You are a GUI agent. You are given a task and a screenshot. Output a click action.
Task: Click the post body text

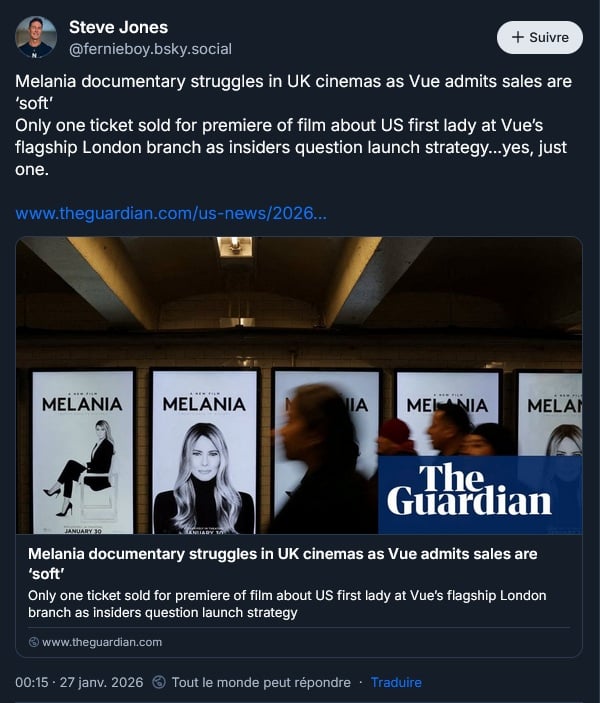293,126
